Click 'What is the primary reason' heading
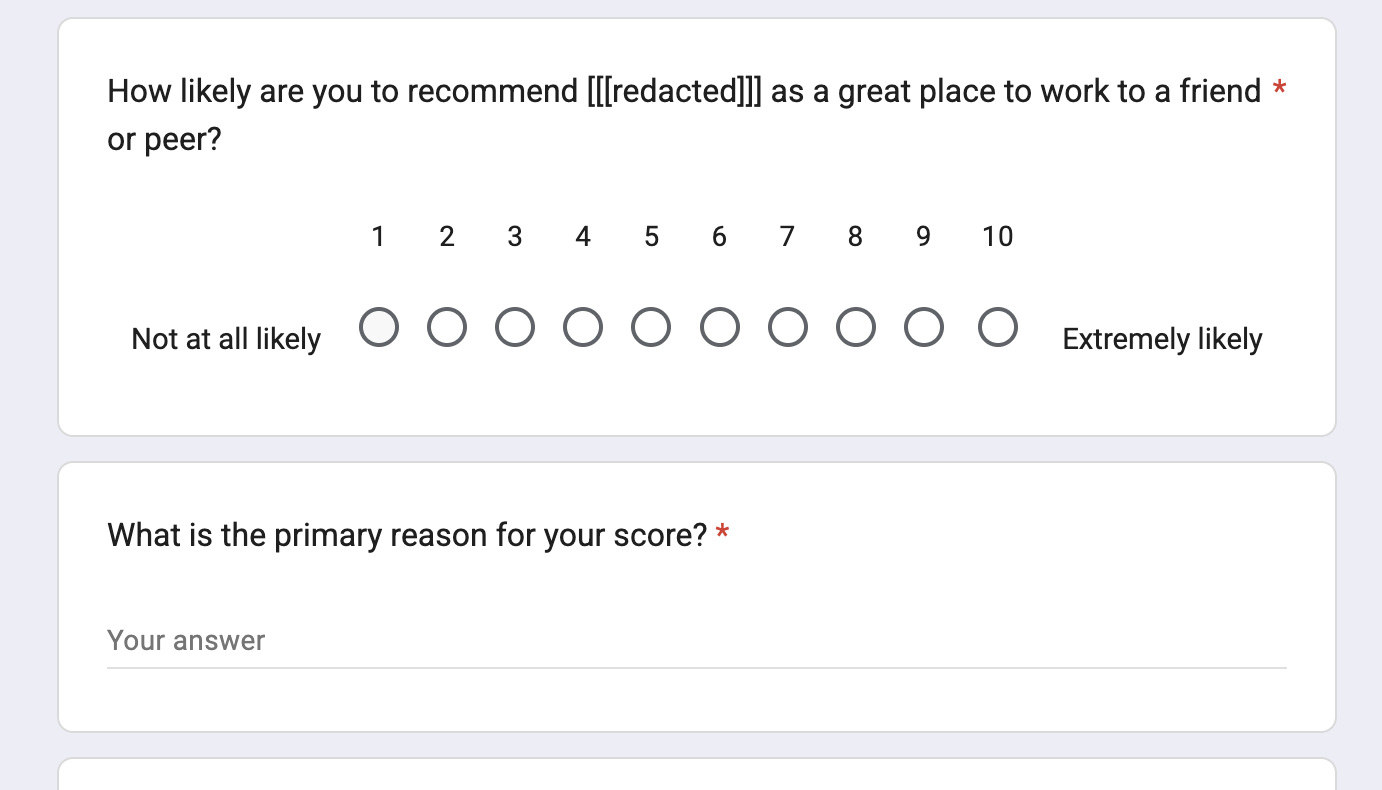 (x=407, y=535)
